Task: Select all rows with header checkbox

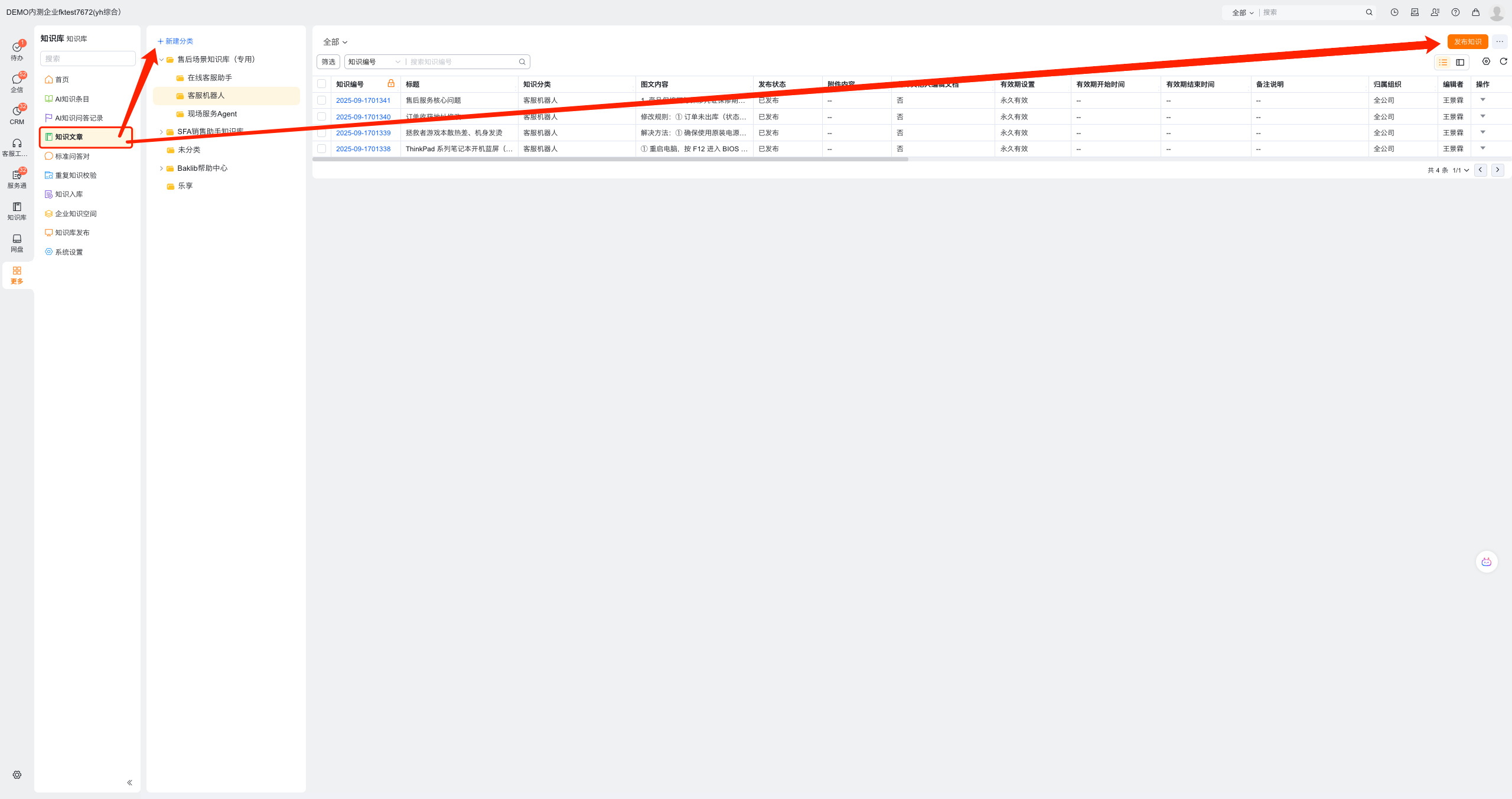Action: (322, 84)
